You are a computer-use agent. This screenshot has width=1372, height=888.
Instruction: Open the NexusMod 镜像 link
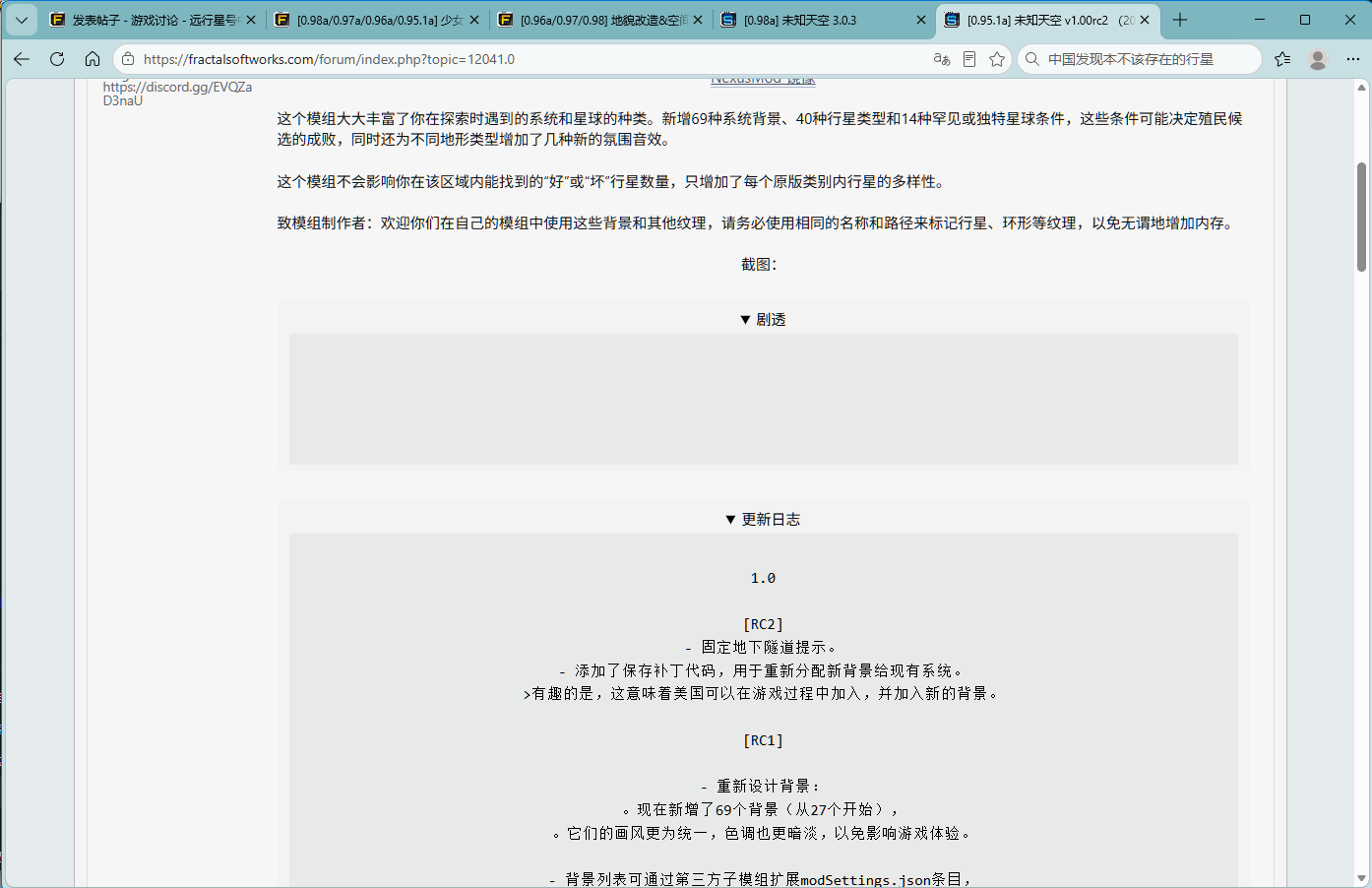coord(763,81)
